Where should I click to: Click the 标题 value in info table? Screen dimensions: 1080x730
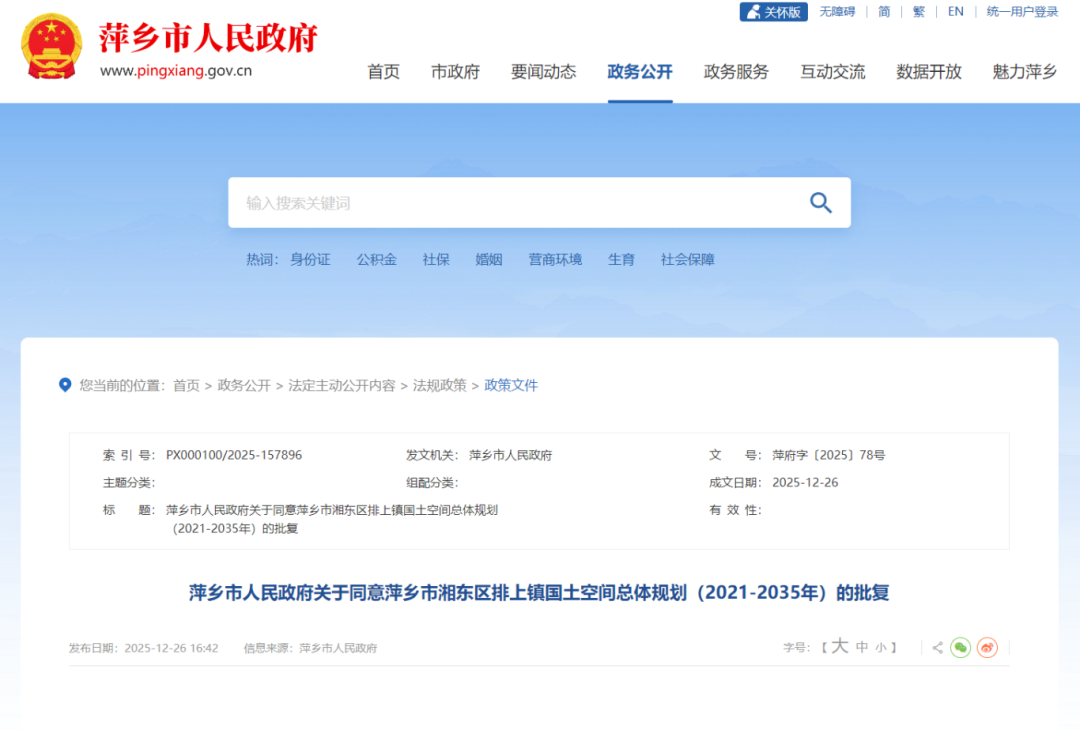pos(332,519)
